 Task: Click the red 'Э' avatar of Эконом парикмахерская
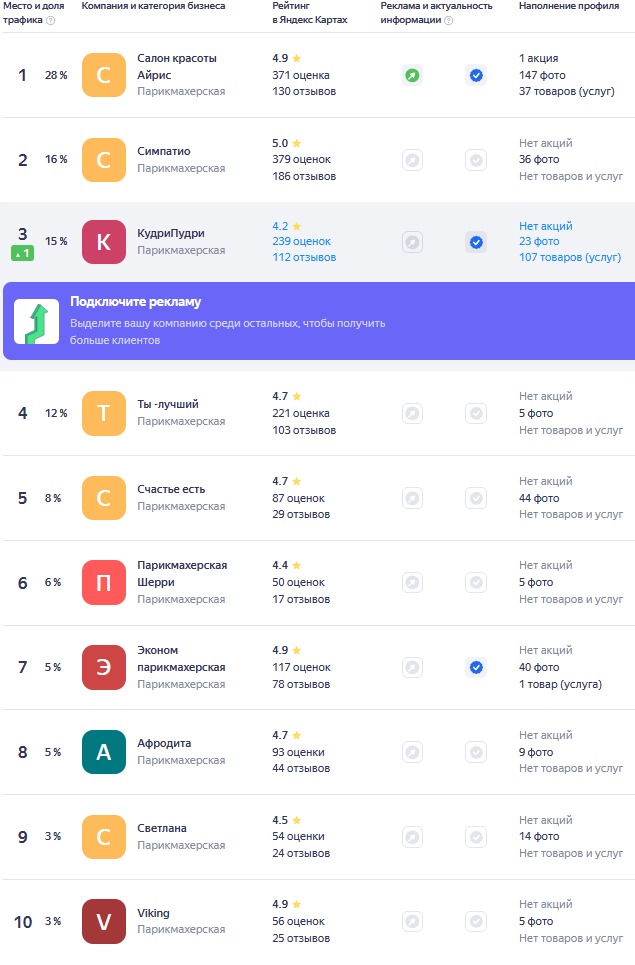pyautogui.click(x=104, y=667)
